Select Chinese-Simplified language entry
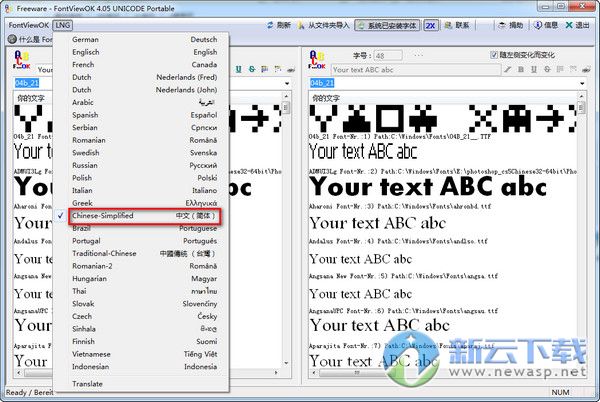The height and width of the screenshot is (402, 600). tap(141, 216)
